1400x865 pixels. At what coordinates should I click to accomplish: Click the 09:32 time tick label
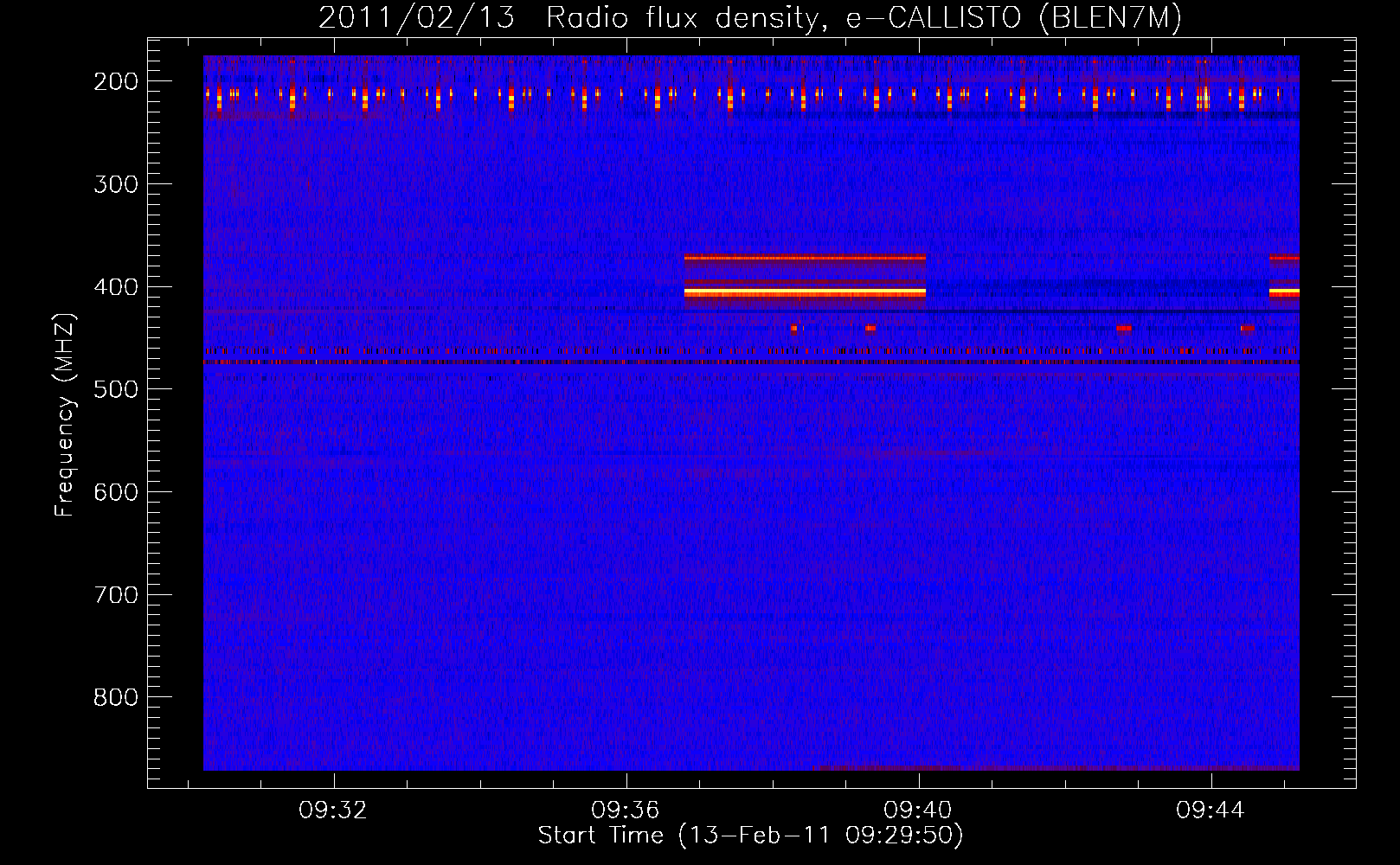[x=333, y=811]
